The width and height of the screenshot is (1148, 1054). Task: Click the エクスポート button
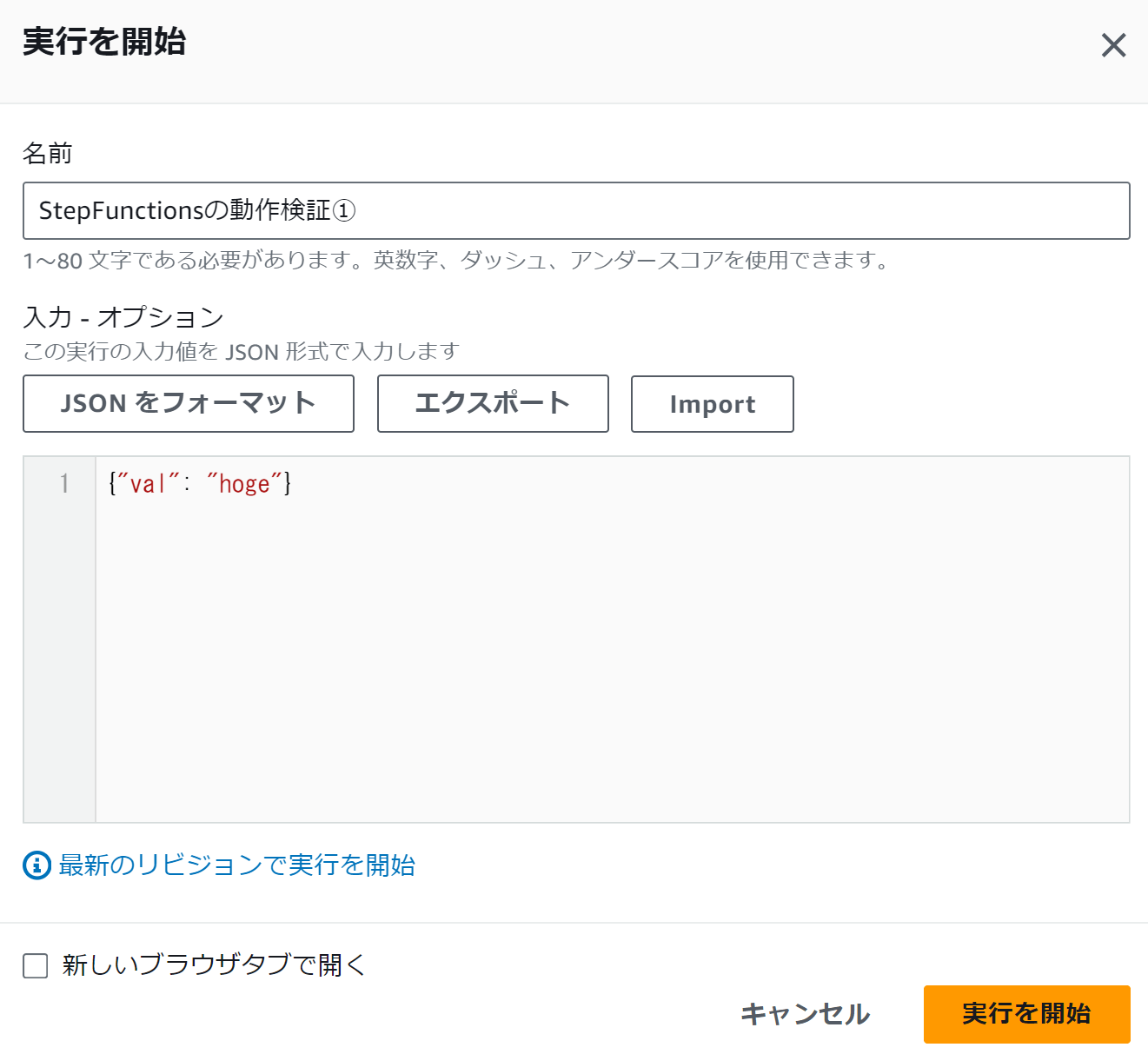[493, 403]
